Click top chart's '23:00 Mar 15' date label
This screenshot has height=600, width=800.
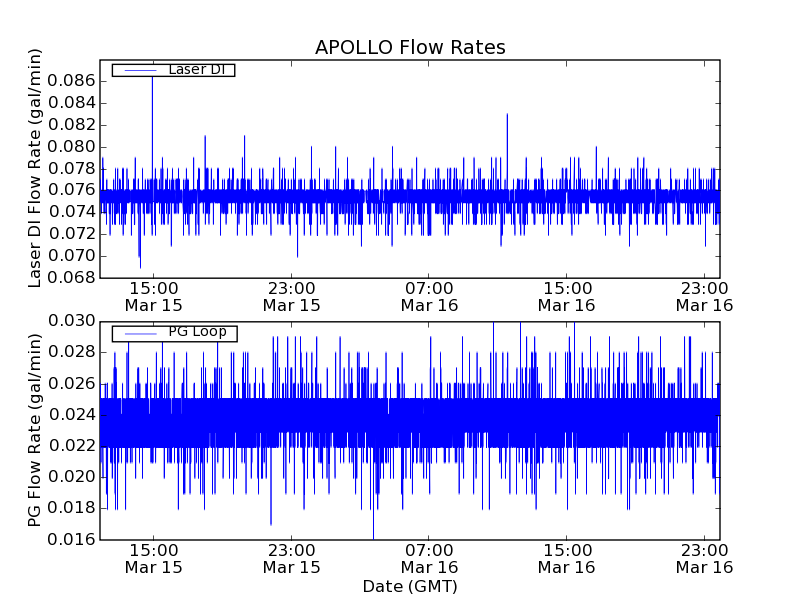click(x=291, y=297)
